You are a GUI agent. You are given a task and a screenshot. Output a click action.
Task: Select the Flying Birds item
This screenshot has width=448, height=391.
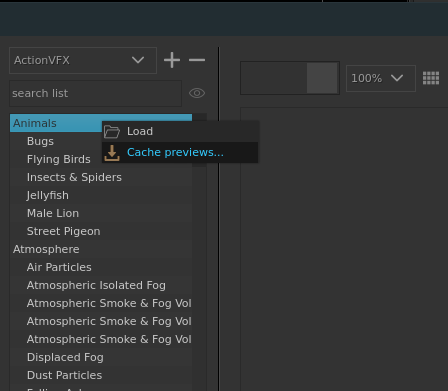(101, 159)
